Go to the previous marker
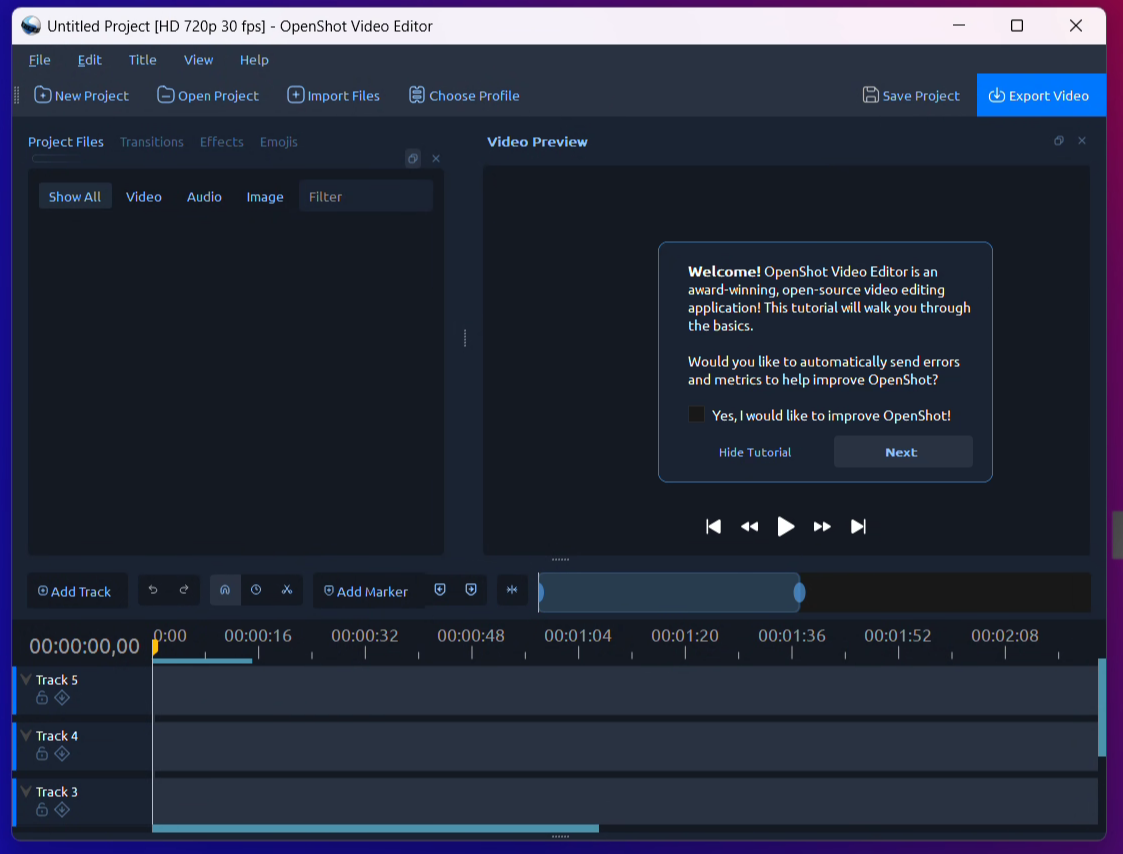The width and height of the screenshot is (1123, 854). coord(440,590)
